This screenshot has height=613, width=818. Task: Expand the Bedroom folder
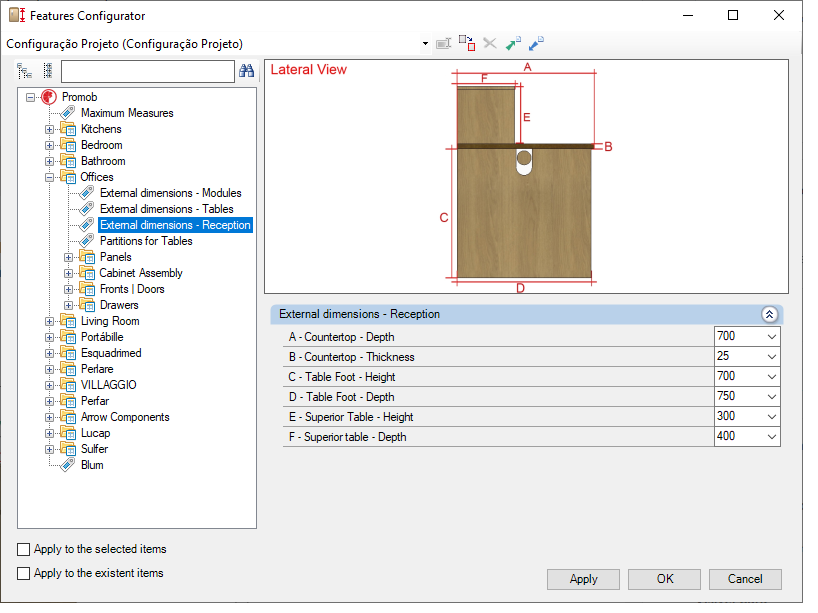tap(50, 146)
